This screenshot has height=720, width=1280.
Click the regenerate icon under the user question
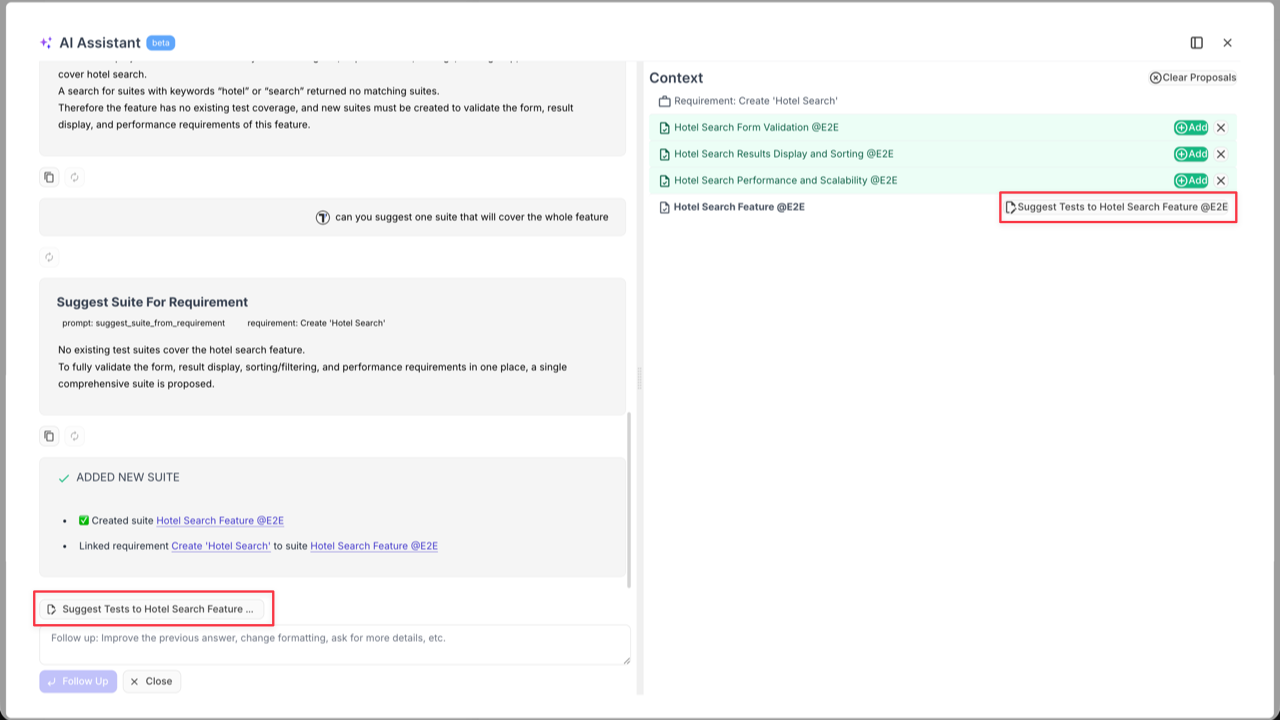pyautogui.click(x=49, y=257)
